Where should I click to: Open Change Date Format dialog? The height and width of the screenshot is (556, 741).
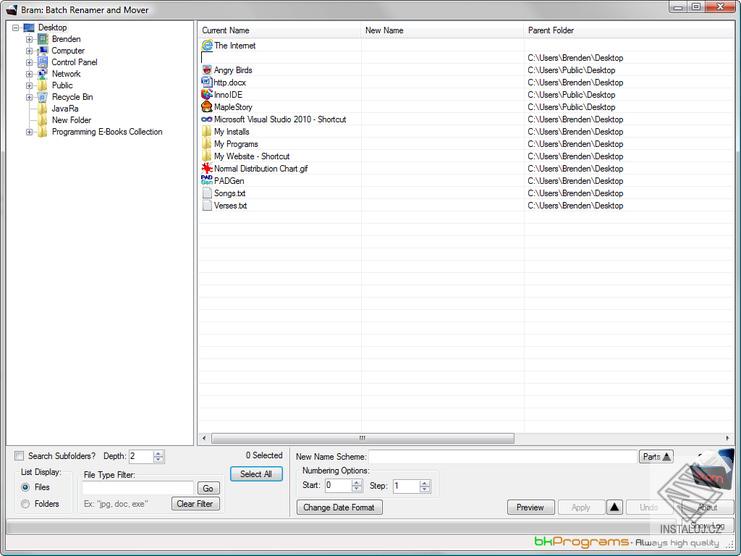339,507
